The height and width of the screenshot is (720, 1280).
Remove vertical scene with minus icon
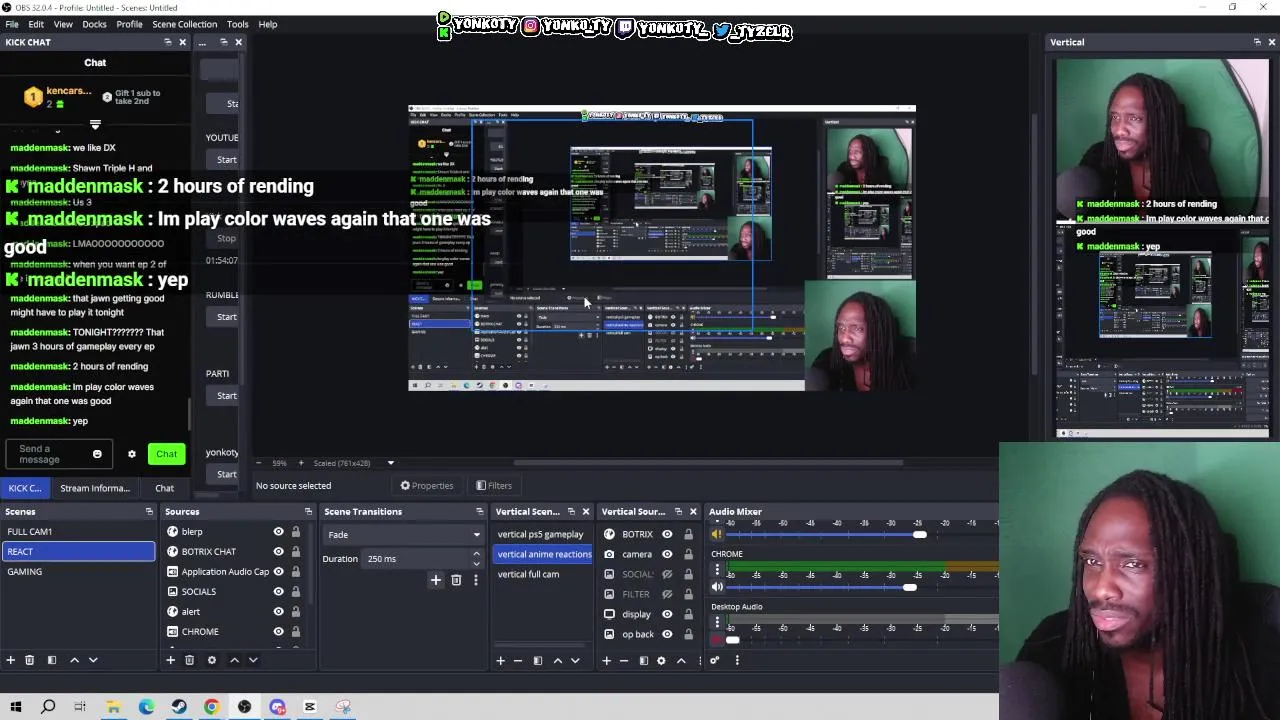(517, 660)
